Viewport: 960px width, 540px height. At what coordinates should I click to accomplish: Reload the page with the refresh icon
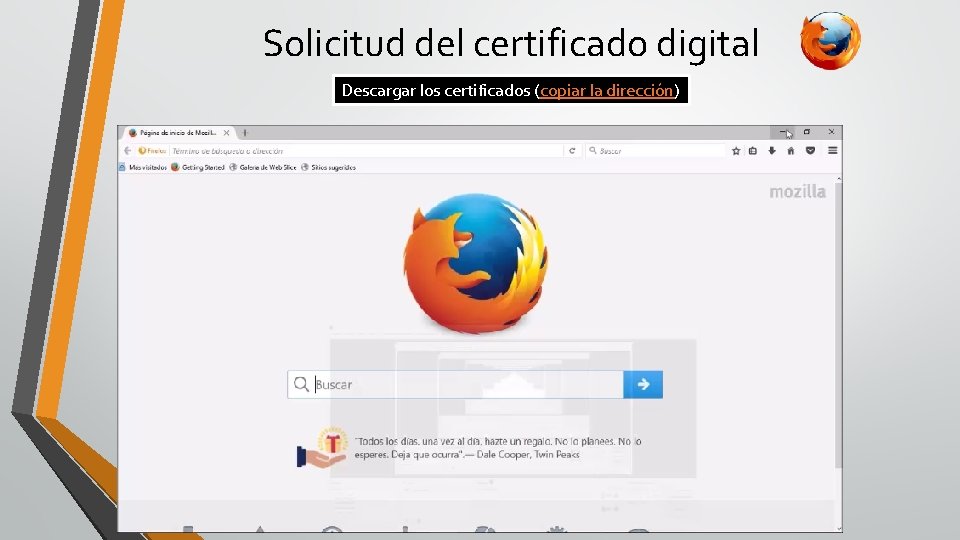click(572, 151)
